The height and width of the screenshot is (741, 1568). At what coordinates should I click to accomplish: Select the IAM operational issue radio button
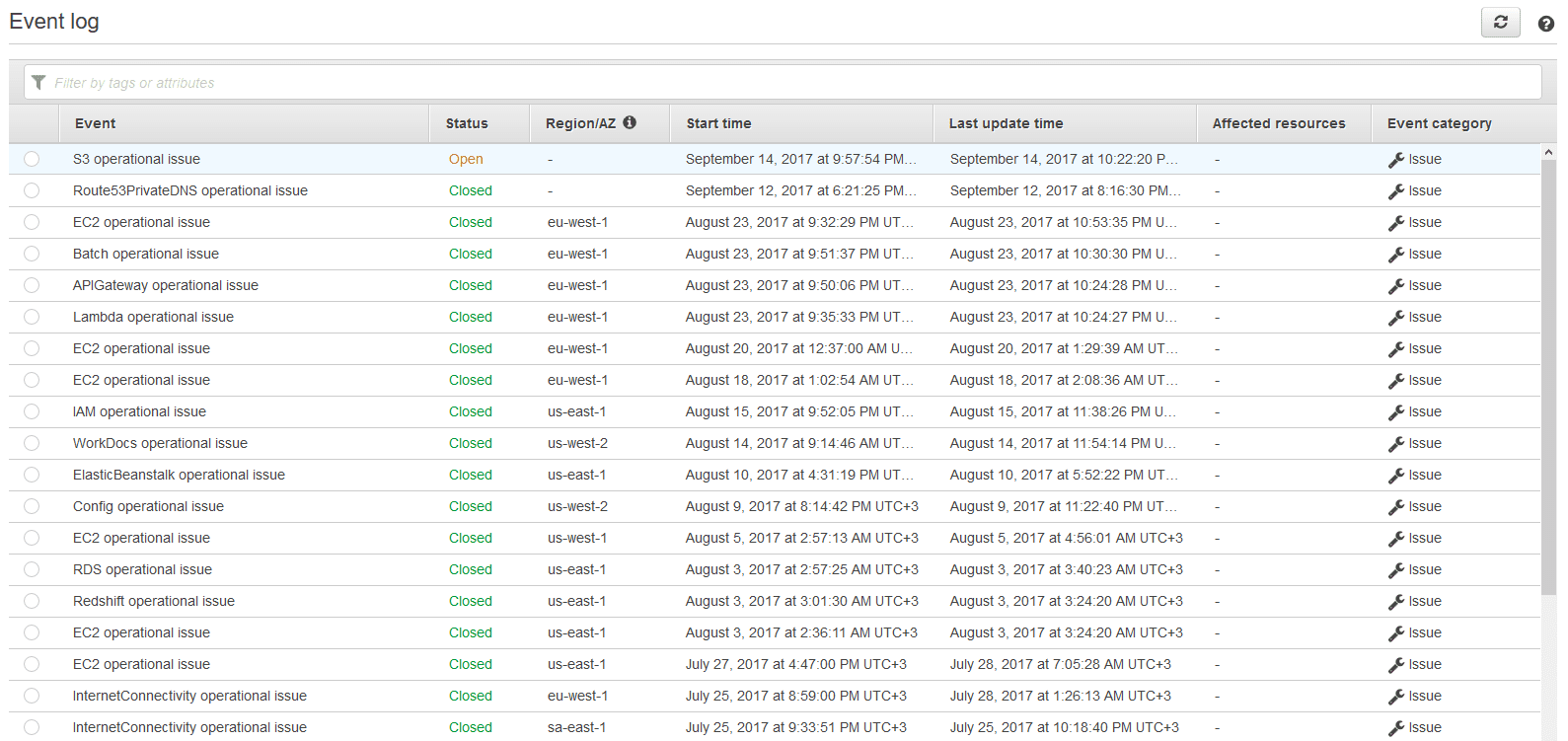[x=32, y=411]
